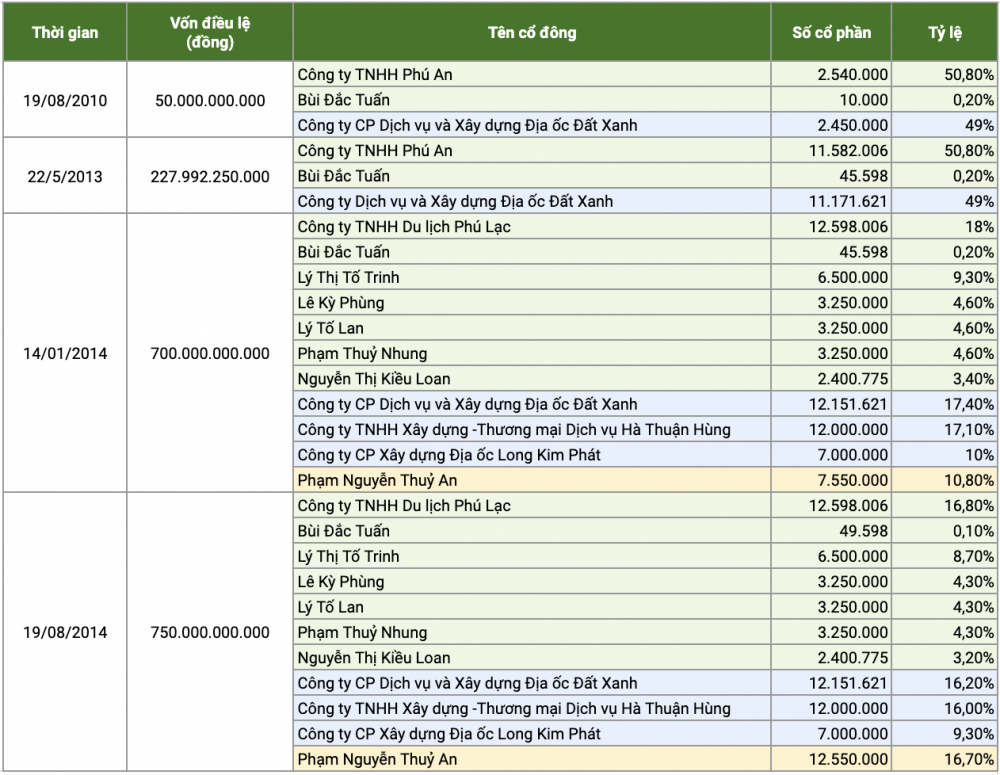Select 'Lý Thị Tố Trinh' in the 8,70% row
Screen dimensions: 1000x775
click(348, 556)
